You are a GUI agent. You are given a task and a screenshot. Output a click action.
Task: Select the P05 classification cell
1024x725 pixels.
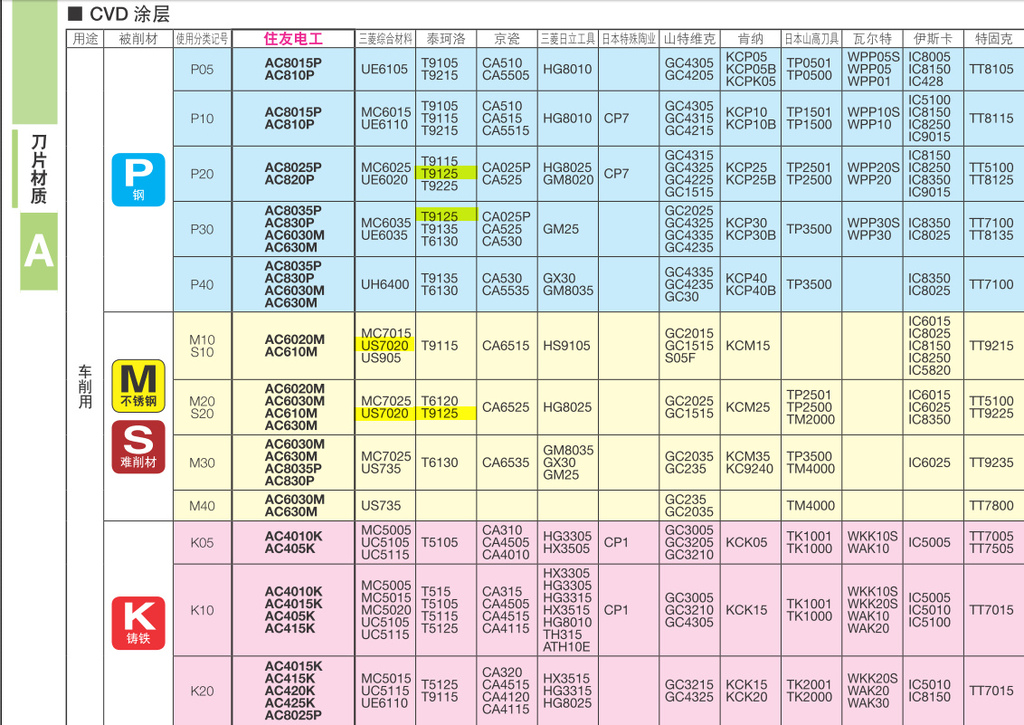[202, 69]
